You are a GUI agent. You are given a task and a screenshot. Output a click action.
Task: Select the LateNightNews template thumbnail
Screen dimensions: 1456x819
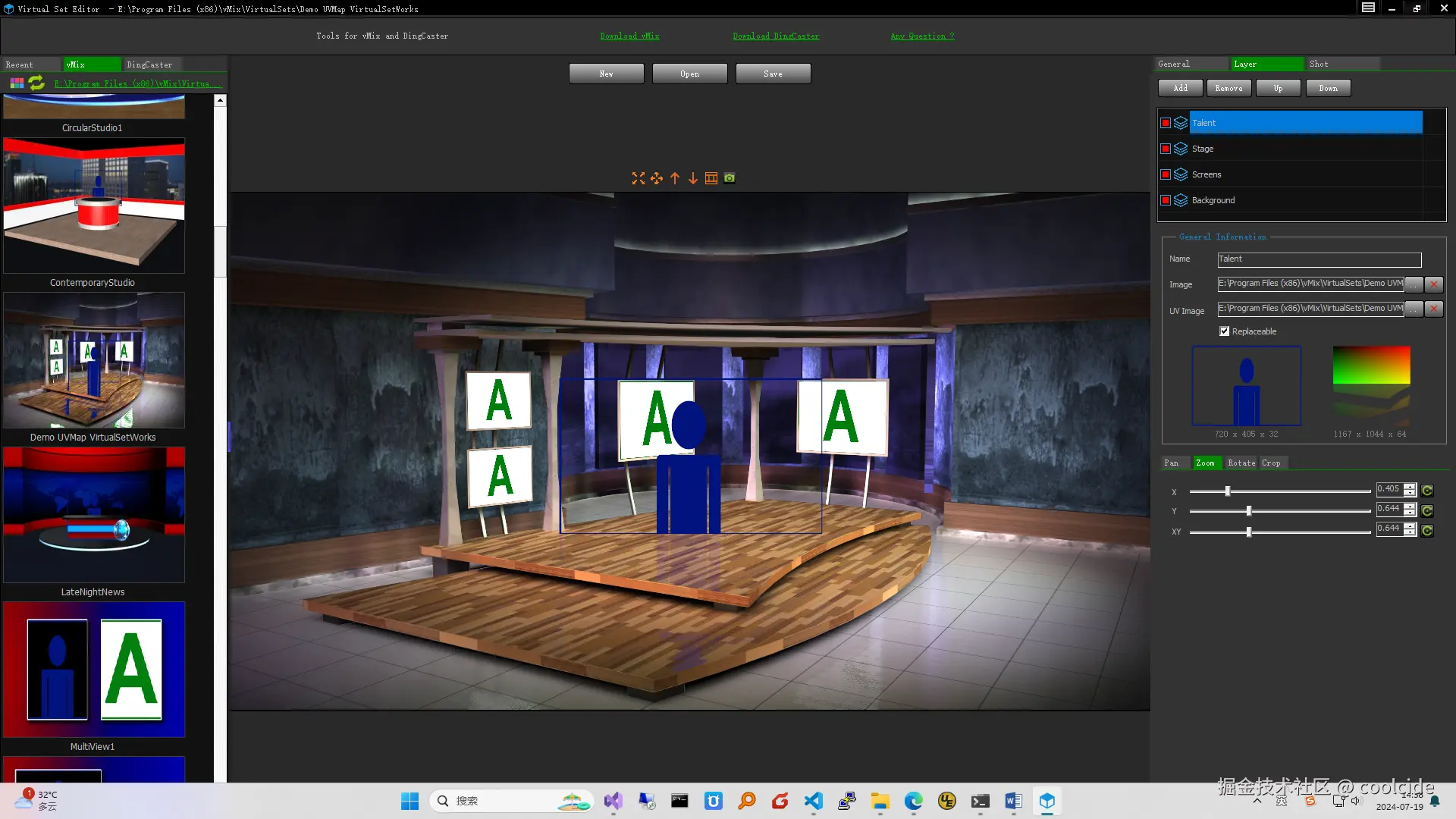pyautogui.click(x=94, y=515)
